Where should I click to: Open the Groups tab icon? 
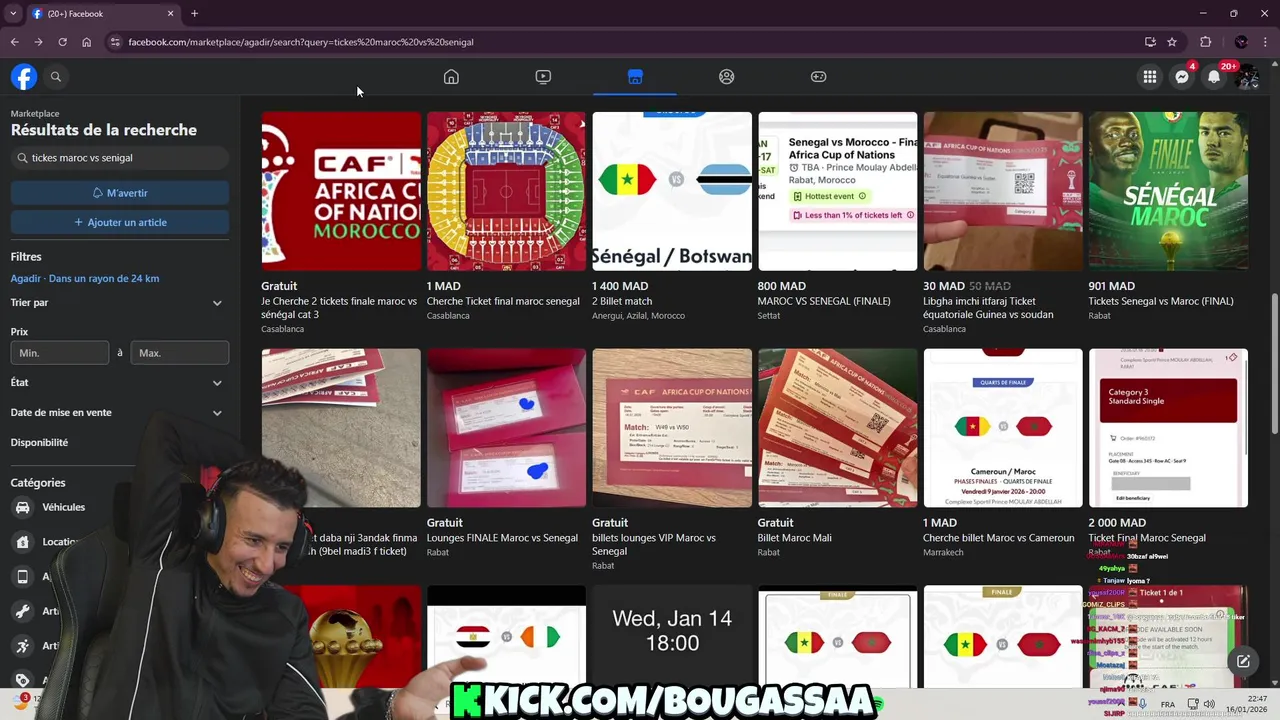pyautogui.click(x=727, y=77)
